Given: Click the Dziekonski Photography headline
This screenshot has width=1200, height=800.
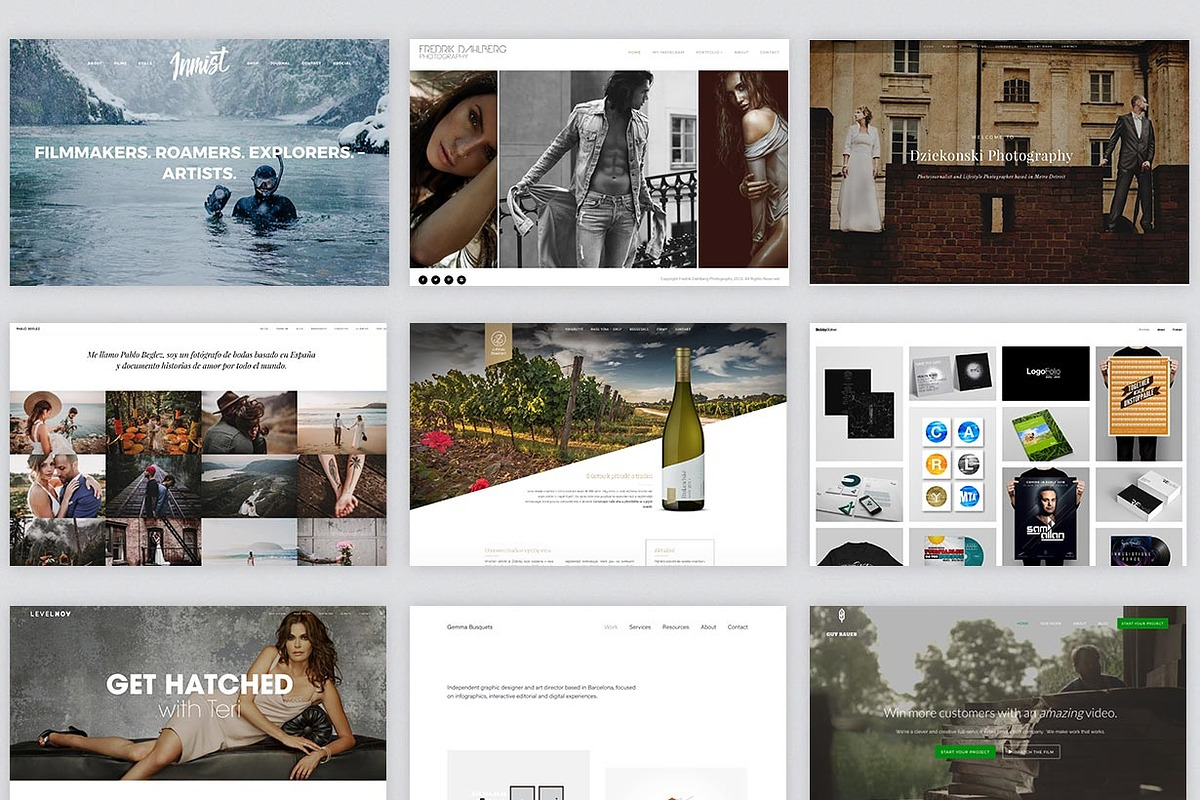Looking at the screenshot, I should (991, 155).
